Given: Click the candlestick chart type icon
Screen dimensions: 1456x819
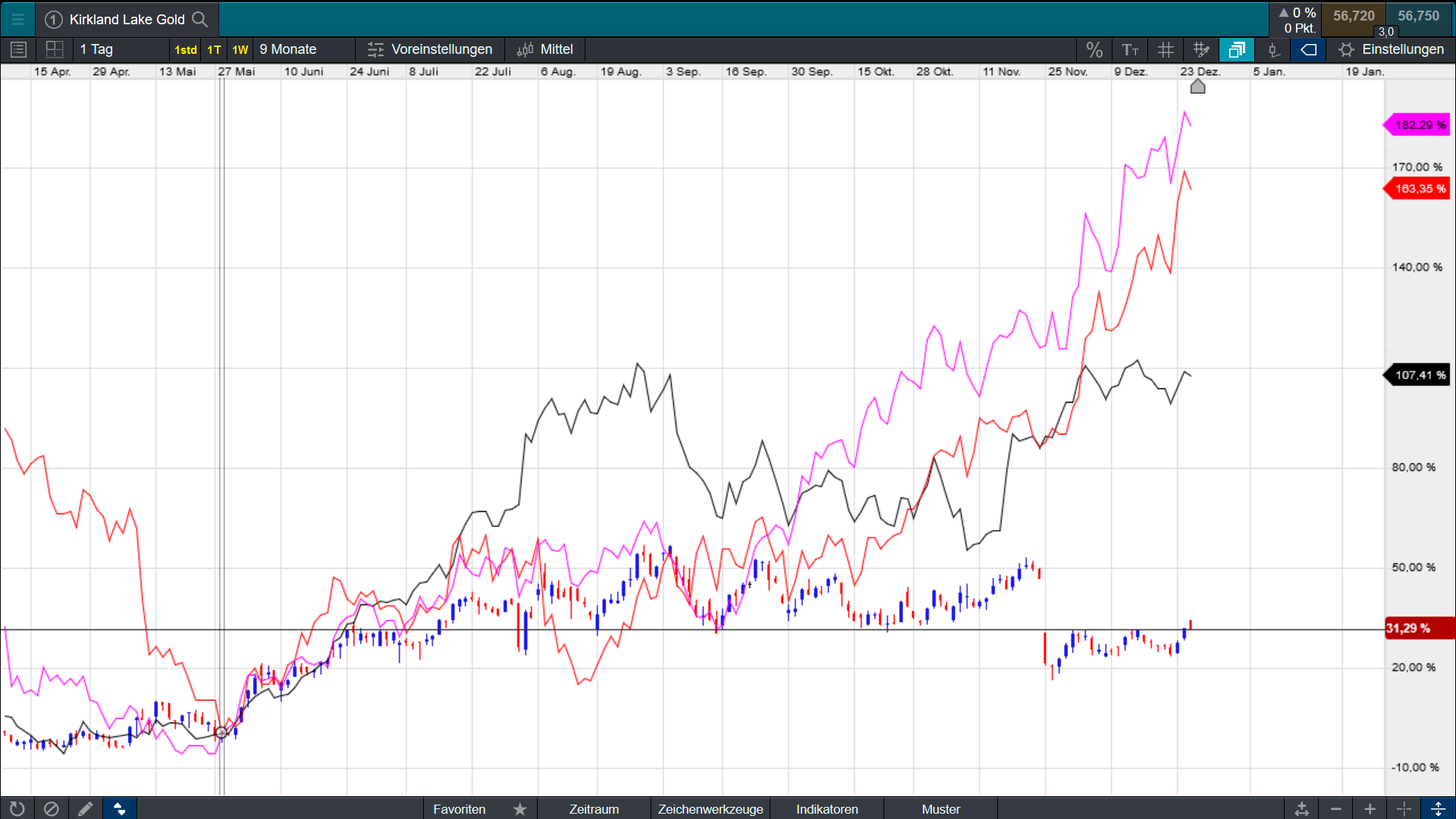Looking at the screenshot, I should pyautogui.click(x=1273, y=50).
